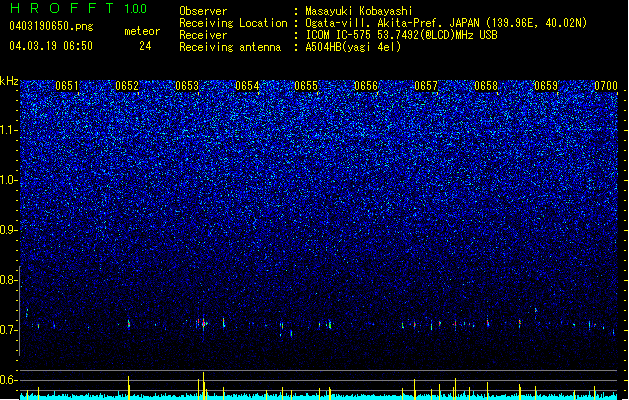
Task: Select the filename 0403190650.png
Action: click(x=51, y=26)
